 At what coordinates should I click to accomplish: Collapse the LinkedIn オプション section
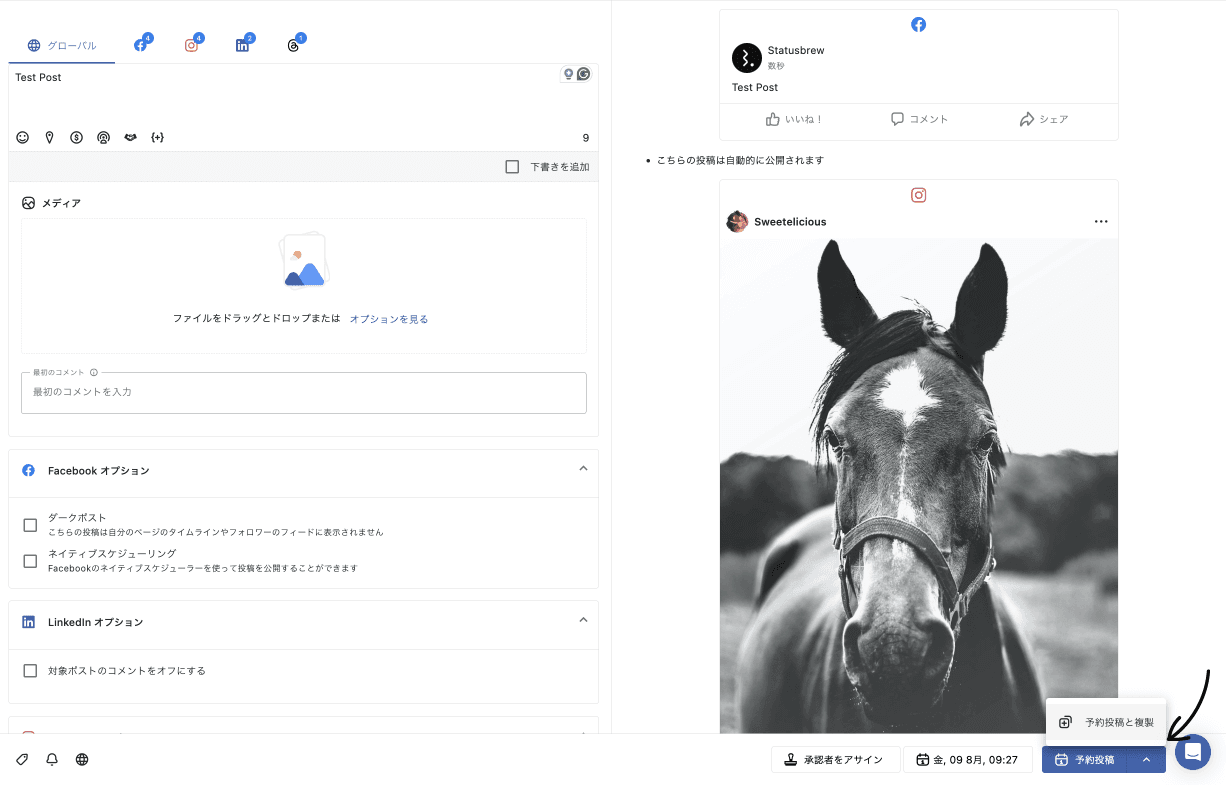click(583, 621)
